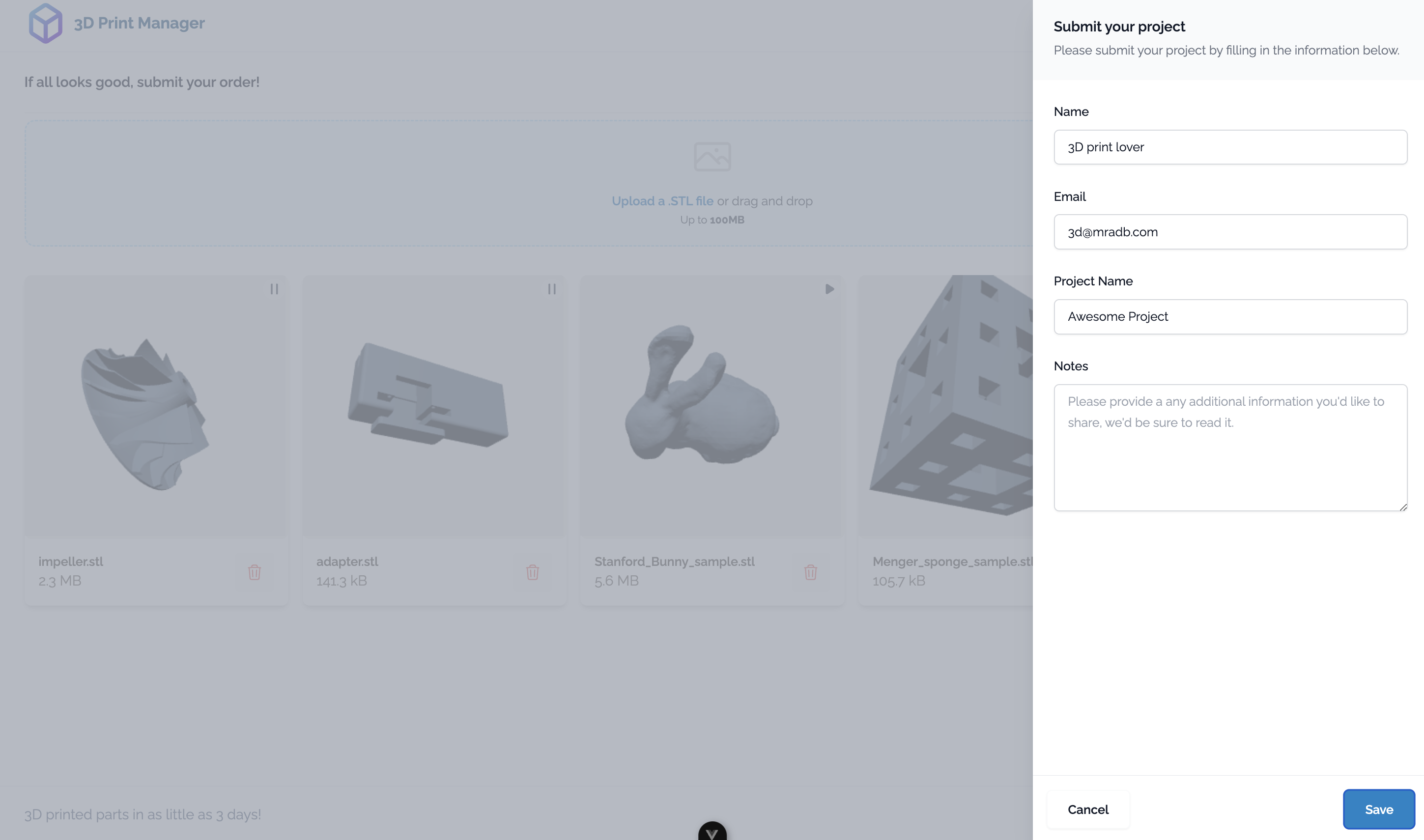Screen dimensions: 1424x840
Task: Click the play icon on Stanford_Bunny_sample.stl
Action: pos(828,289)
